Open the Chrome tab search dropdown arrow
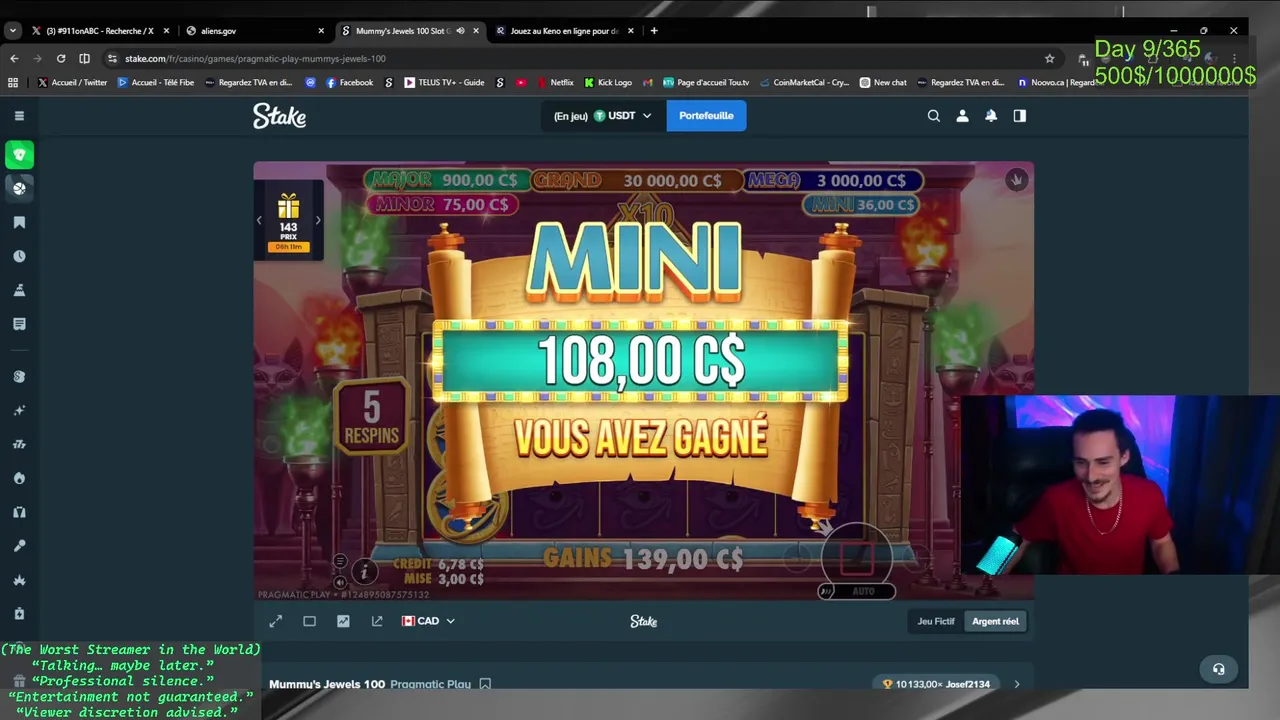The height and width of the screenshot is (720, 1280). point(13,31)
